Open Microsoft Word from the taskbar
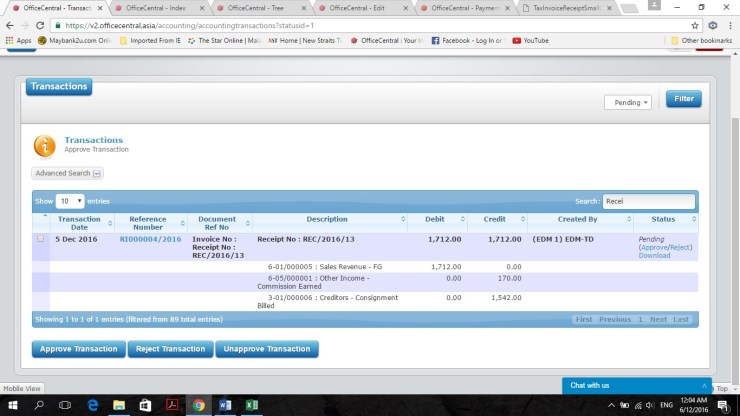 click(225, 405)
